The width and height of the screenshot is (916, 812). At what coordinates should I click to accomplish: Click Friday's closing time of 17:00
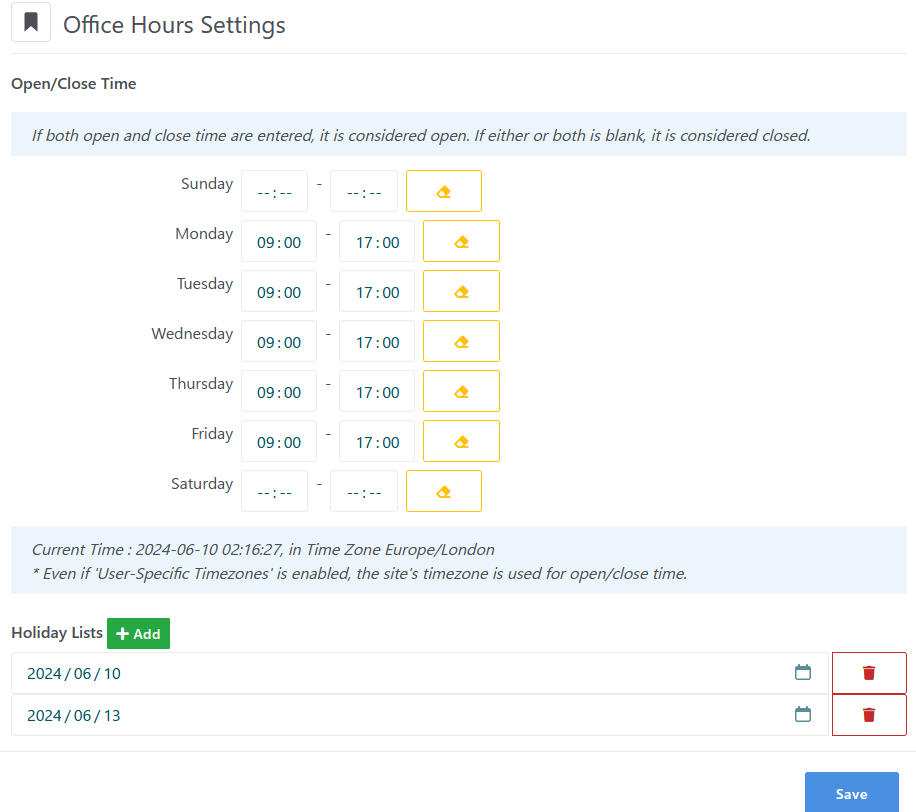coord(376,441)
